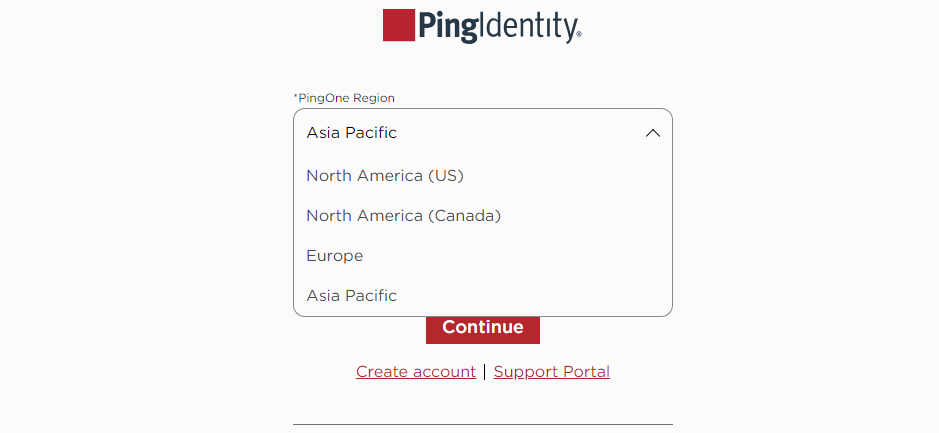Screen dimensions: 939x433
Task: Click the word Identity in the logo
Action: pyautogui.click(x=524, y=26)
